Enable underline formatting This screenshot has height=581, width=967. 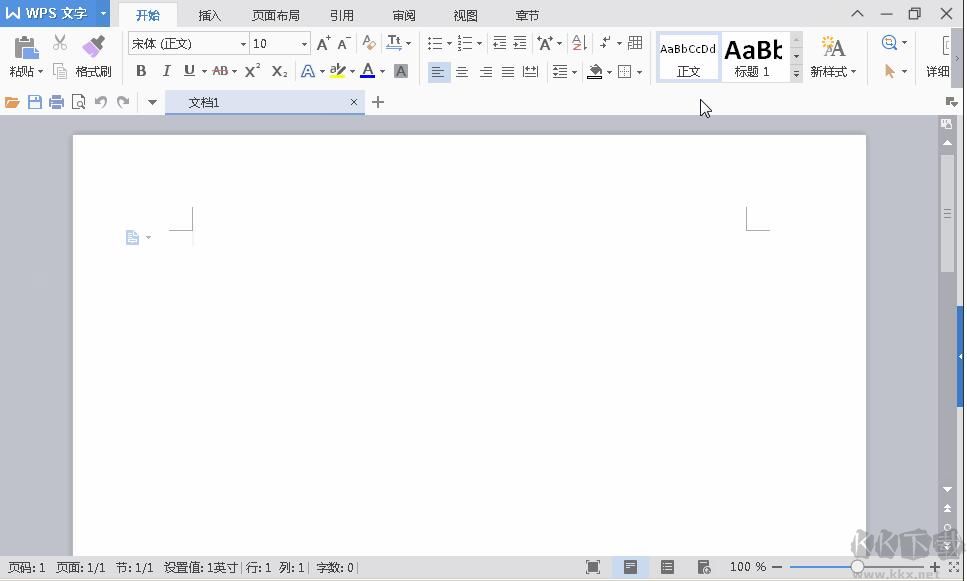pos(190,71)
